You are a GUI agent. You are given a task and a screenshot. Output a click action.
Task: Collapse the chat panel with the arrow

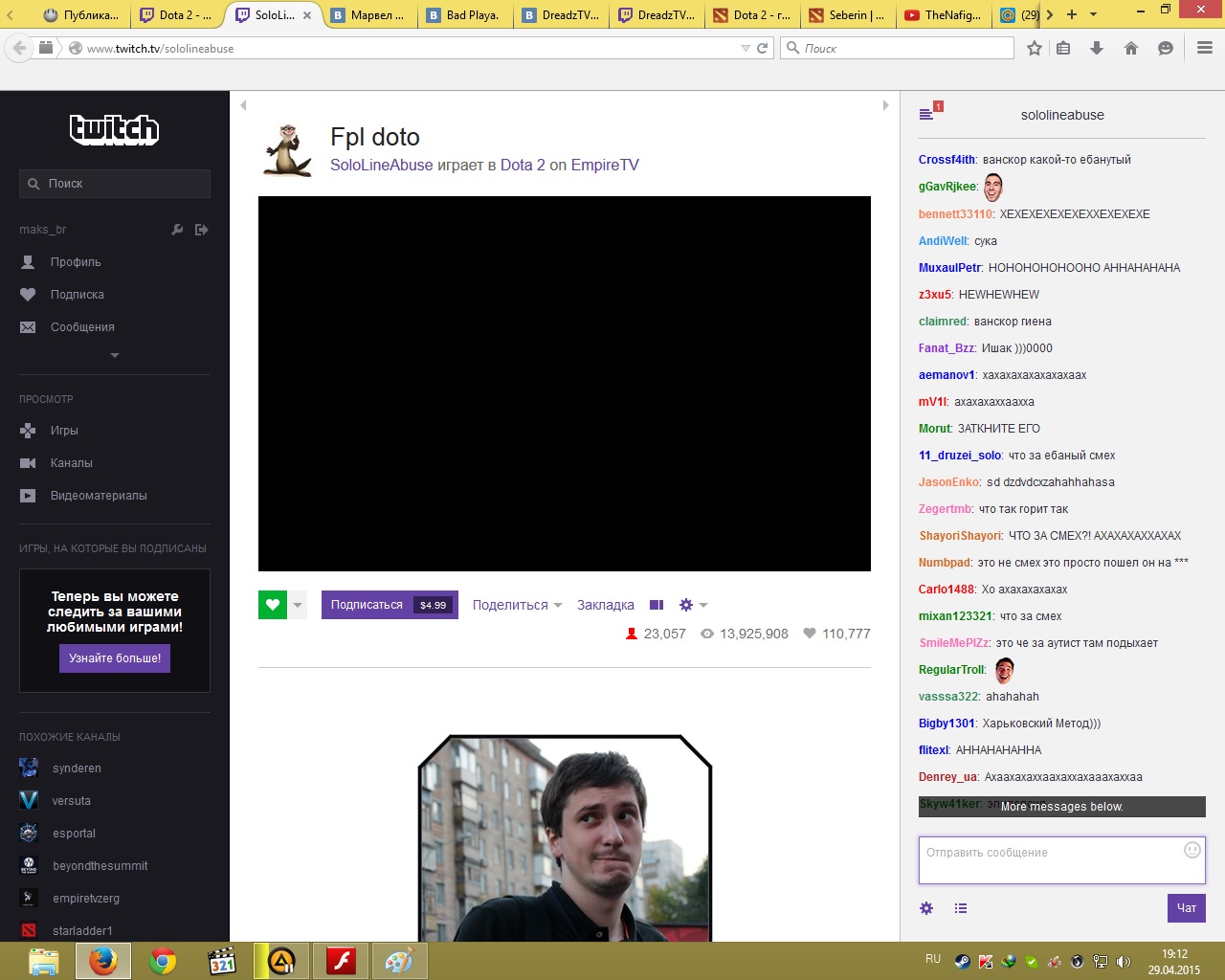click(885, 105)
